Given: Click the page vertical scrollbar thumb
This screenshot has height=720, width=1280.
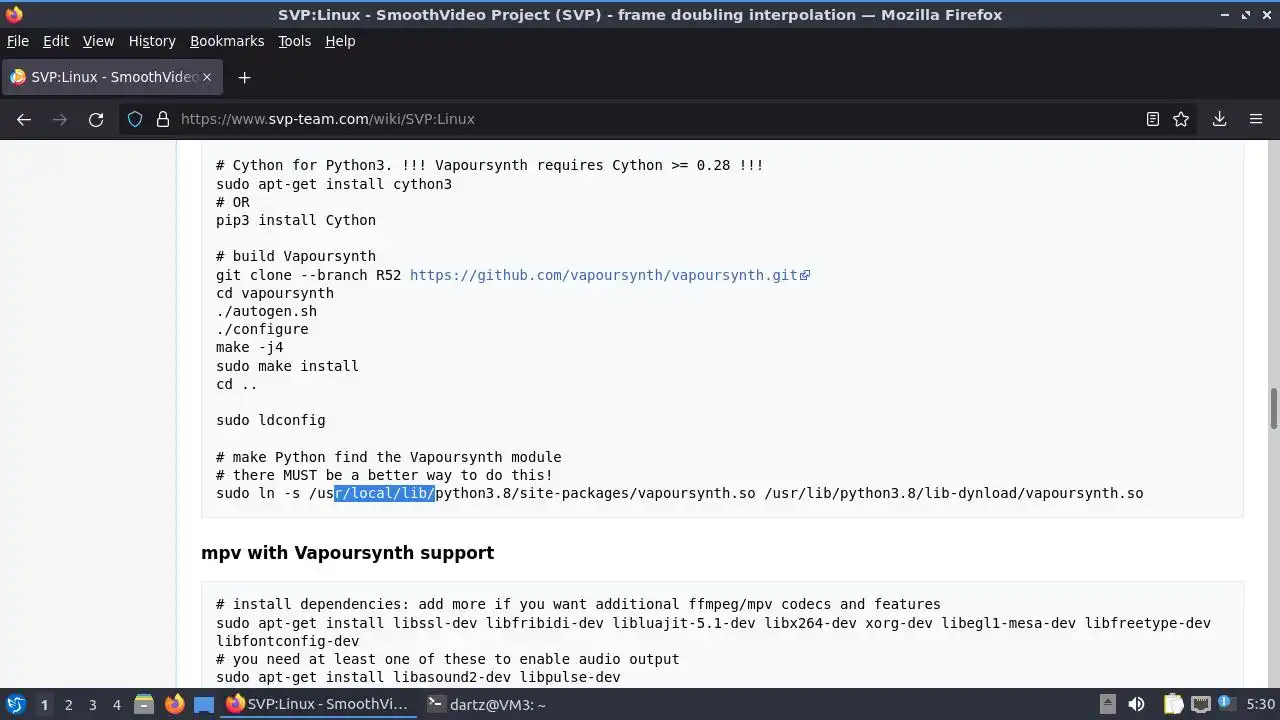Looking at the screenshot, I should [x=1274, y=408].
